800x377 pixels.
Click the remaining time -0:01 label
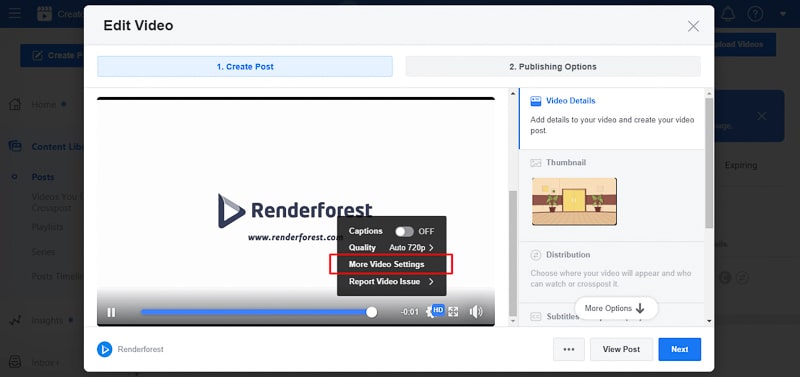[x=410, y=312]
